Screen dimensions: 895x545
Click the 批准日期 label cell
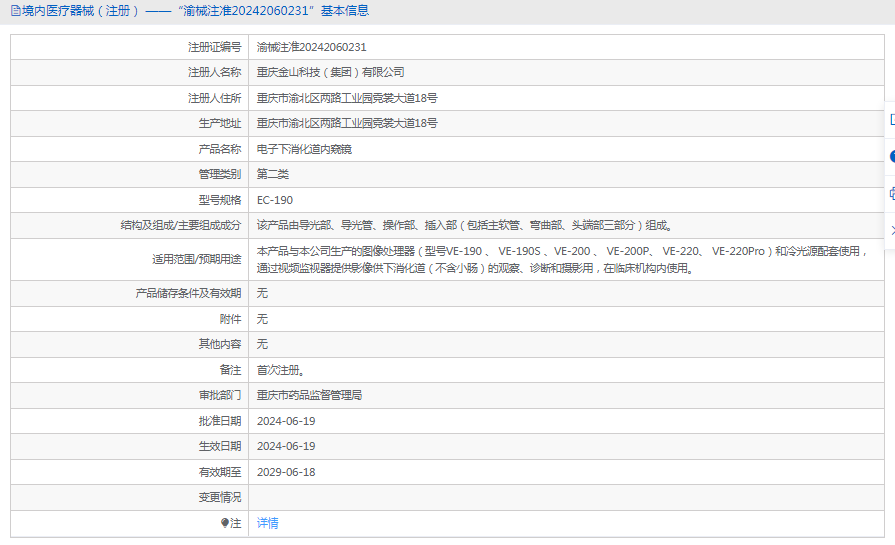(130, 421)
